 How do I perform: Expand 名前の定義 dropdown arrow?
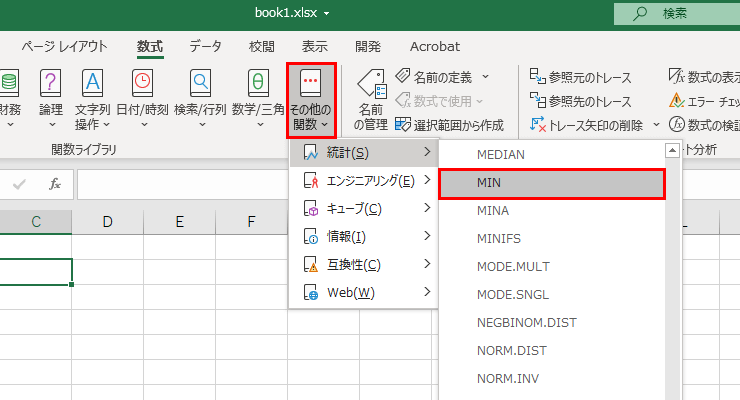(x=485, y=76)
